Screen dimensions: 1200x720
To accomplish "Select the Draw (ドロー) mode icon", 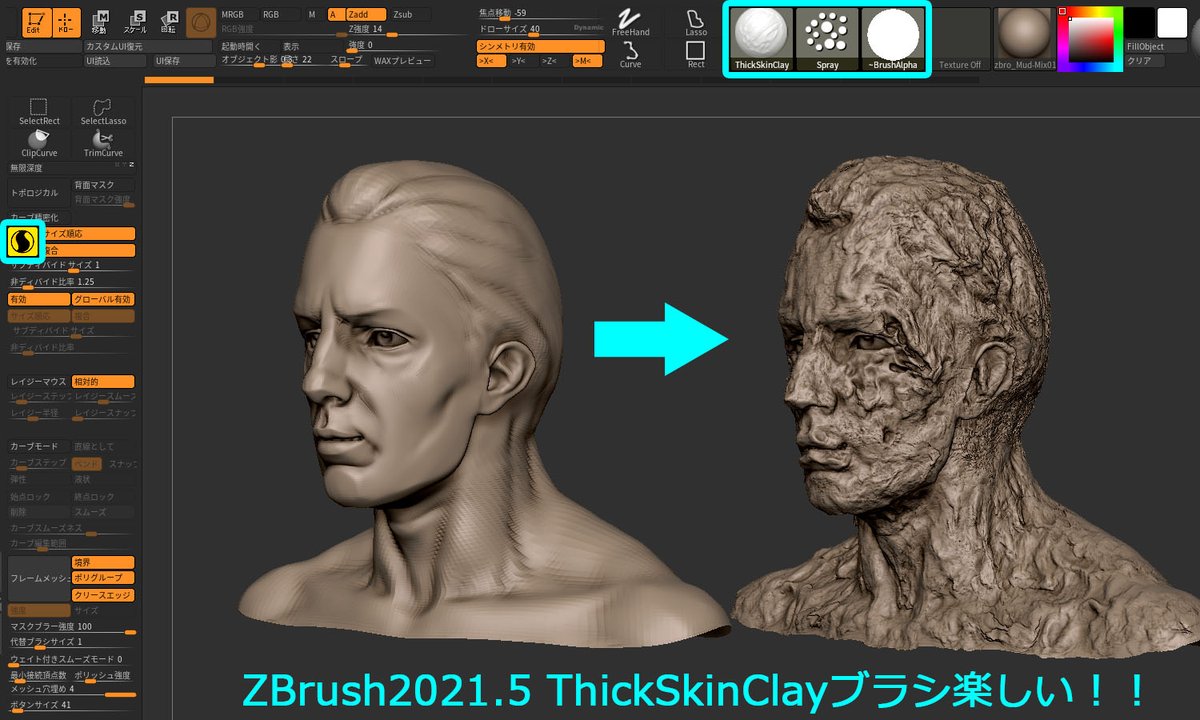I will (x=67, y=21).
